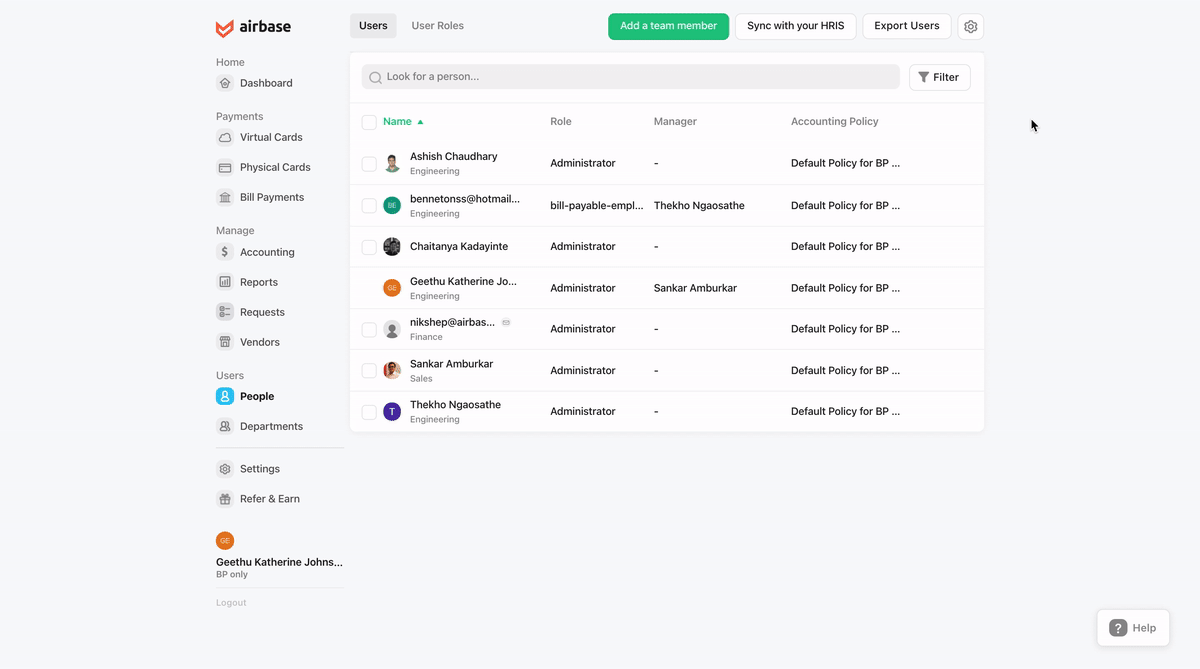Click Default Policy cell in Ashish row
The width and height of the screenshot is (1200, 669).
[x=845, y=163]
